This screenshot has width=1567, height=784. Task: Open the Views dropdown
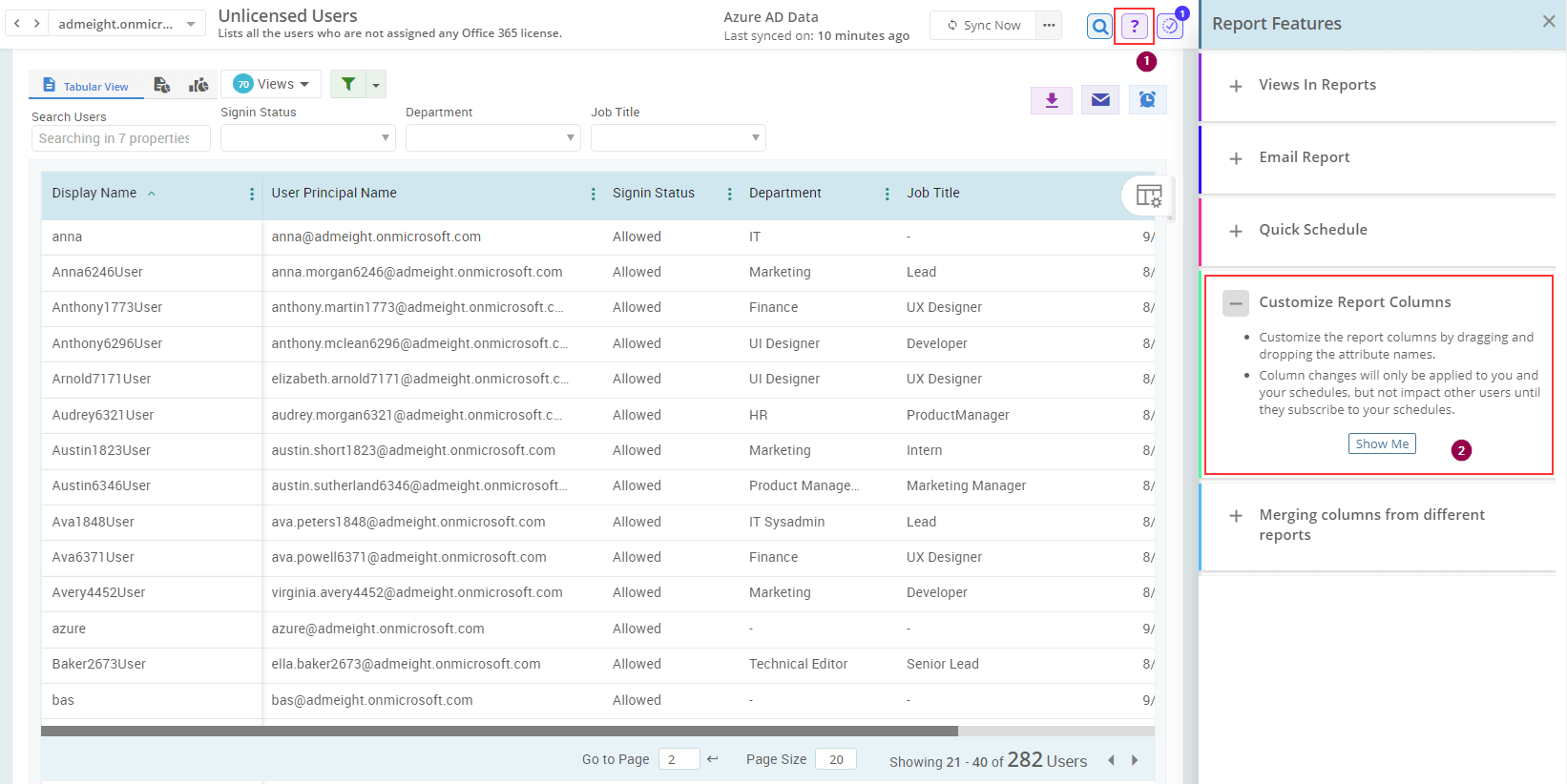271,84
